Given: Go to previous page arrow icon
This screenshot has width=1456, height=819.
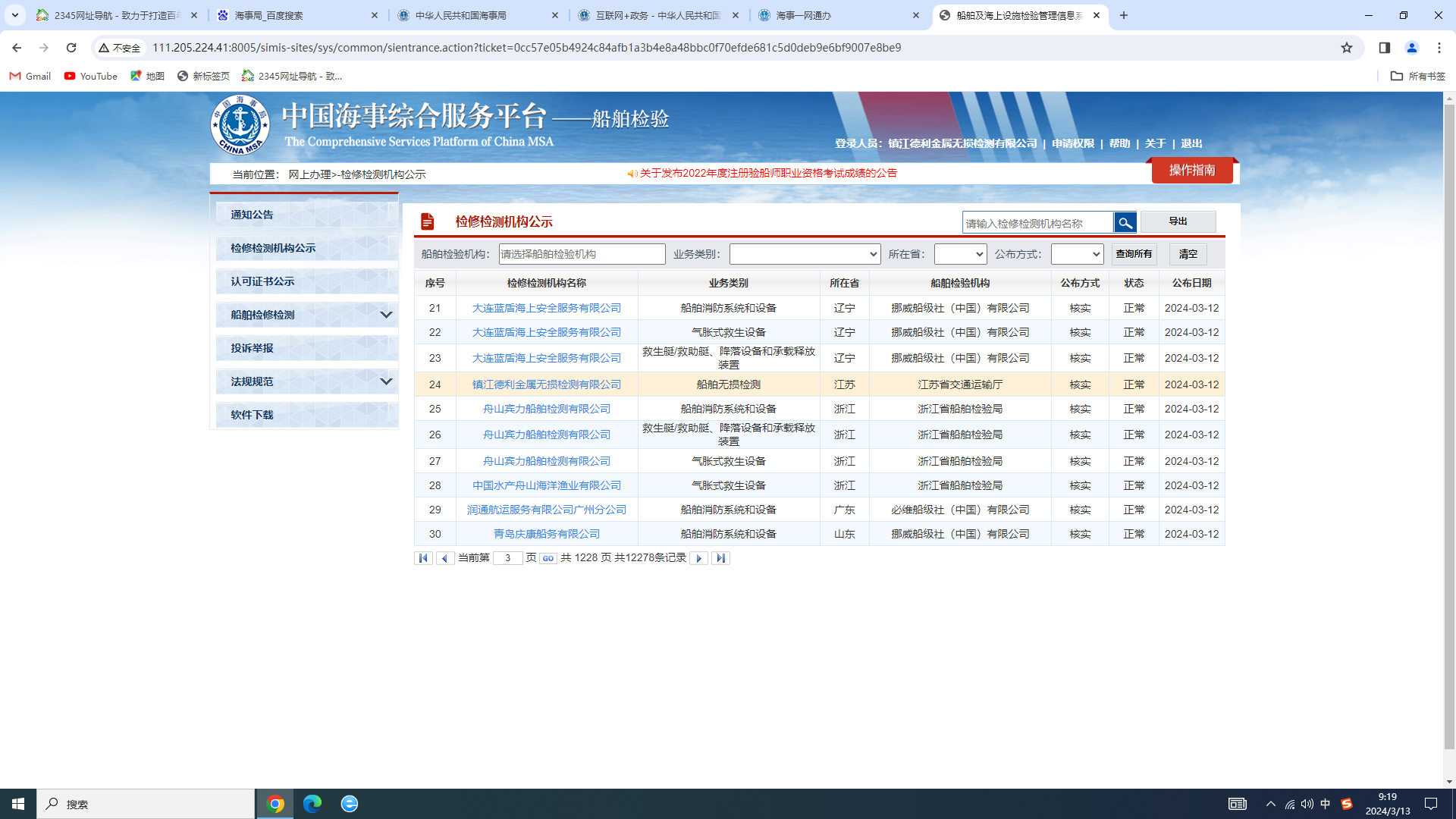Looking at the screenshot, I should pos(445,558).
